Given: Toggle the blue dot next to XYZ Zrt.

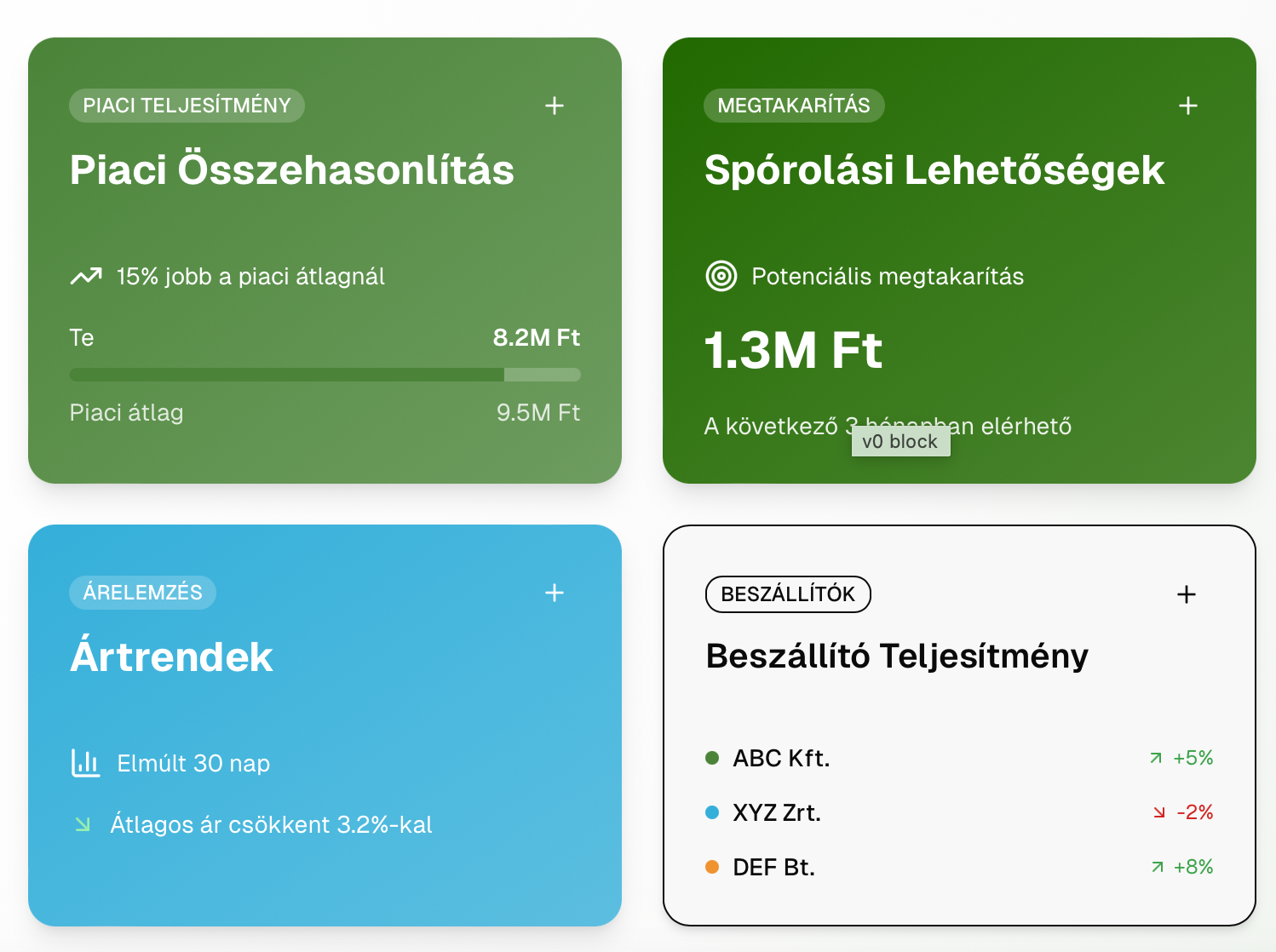Looking at the screenshot, I should coord(713,812).
